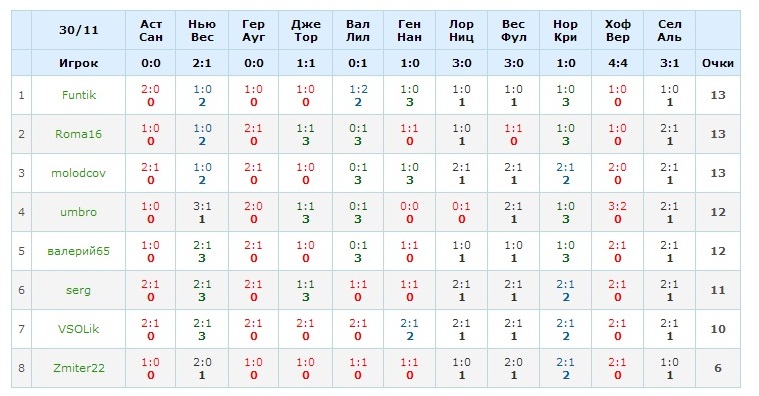Click the Игрок column header
This screenshot has height=396, width=759.
tap(78, 63)
